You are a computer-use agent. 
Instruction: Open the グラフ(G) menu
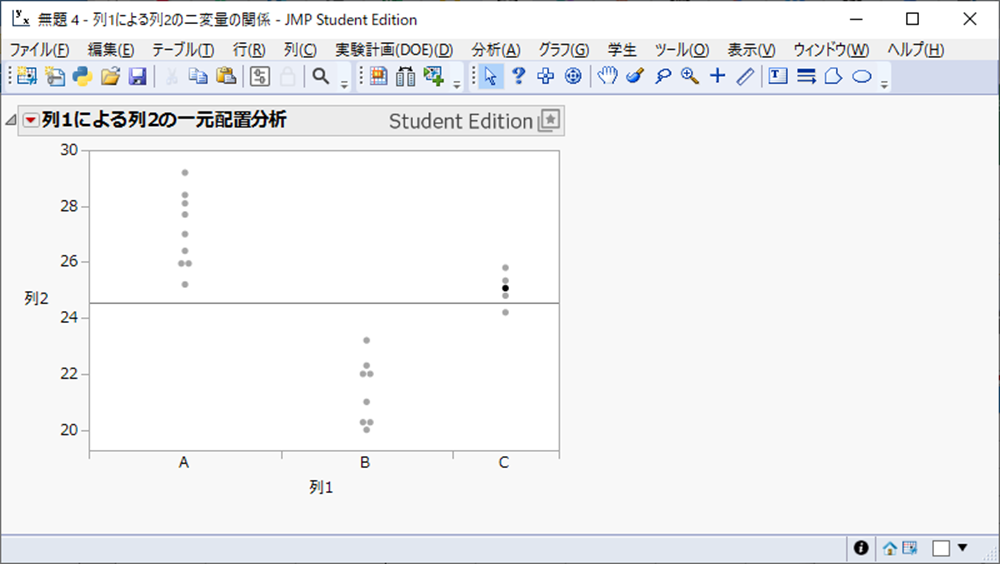[563, 50]
